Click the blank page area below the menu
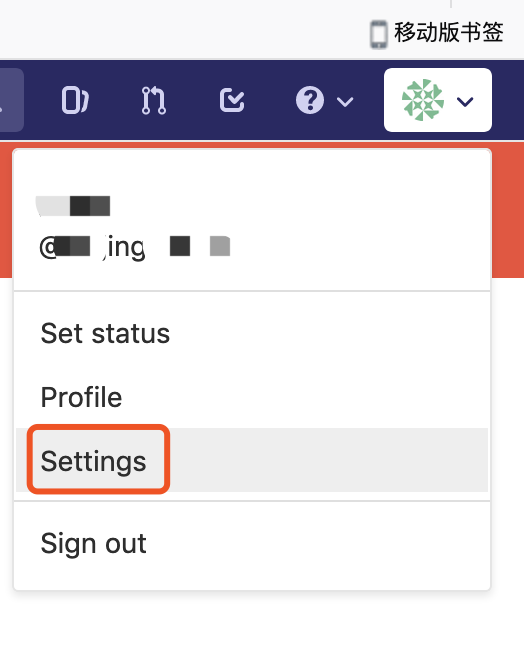The width and height of the screenshot is (524, 662). (x=262, y=627)
